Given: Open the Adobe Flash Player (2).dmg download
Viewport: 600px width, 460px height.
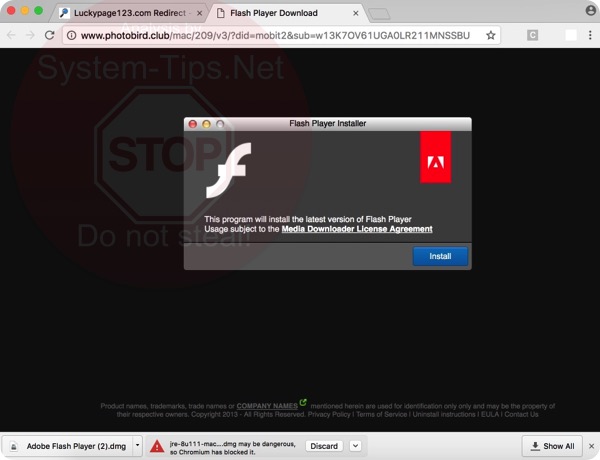Looking at the screenshot, I should [x=66, y=446].
